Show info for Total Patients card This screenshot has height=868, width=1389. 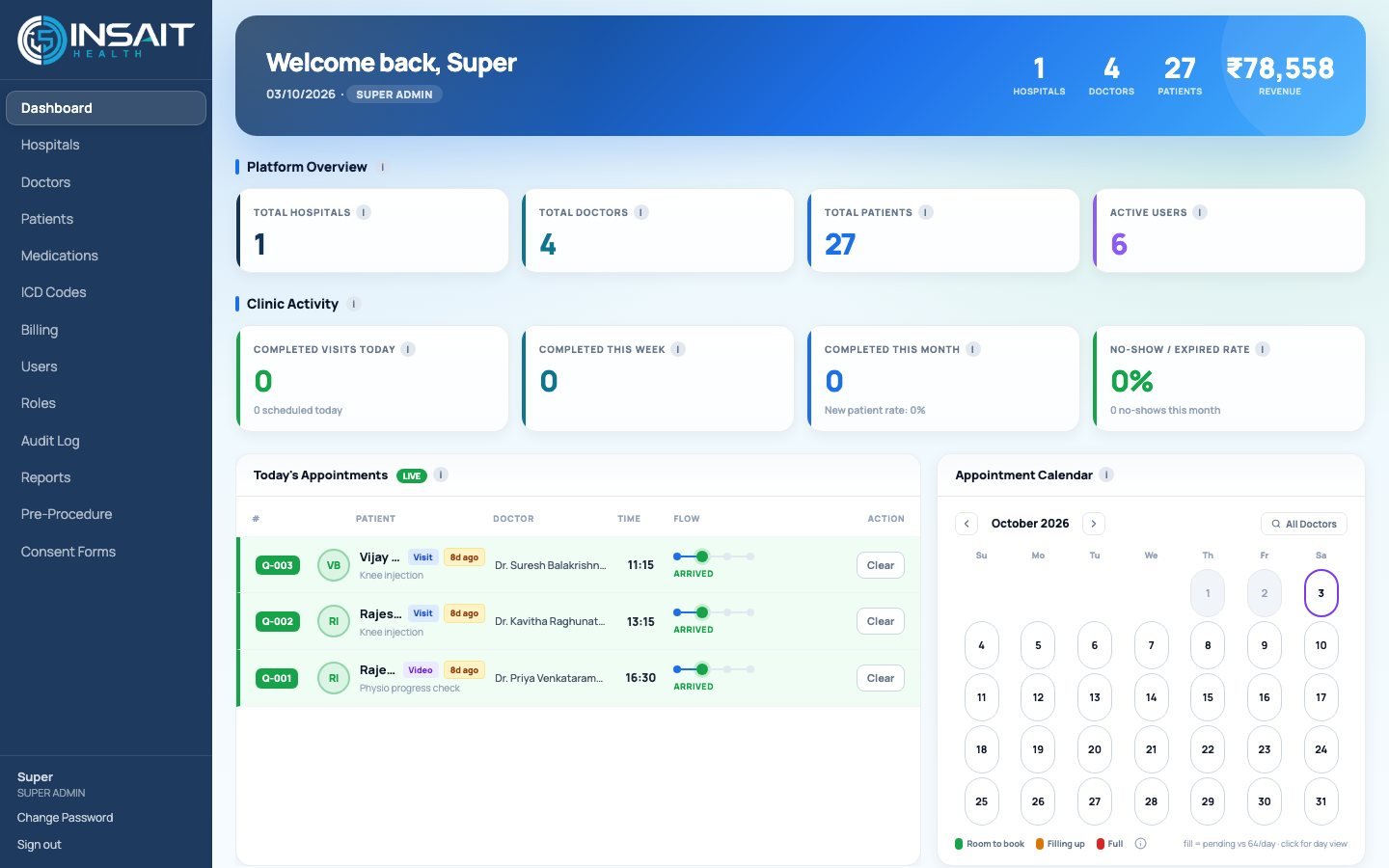pos(926,212)
